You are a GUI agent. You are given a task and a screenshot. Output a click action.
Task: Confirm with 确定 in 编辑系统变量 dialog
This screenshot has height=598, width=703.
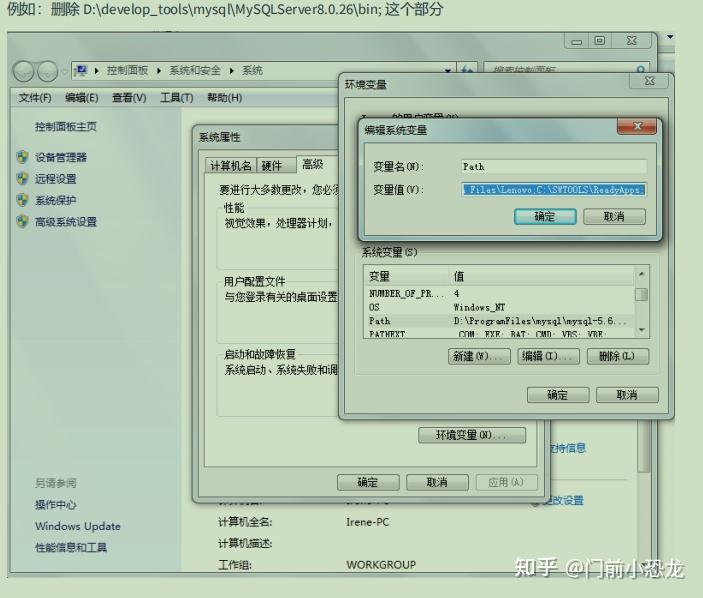[x=545, y=217]
